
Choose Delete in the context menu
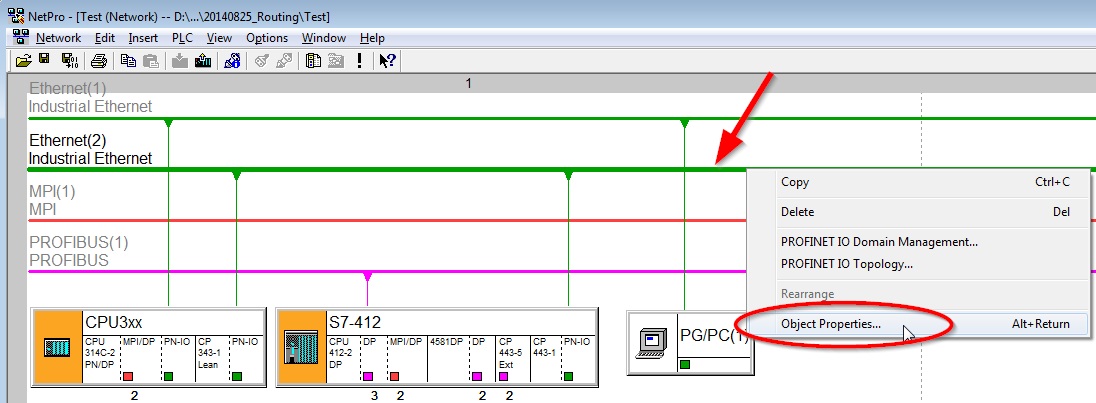918,212
